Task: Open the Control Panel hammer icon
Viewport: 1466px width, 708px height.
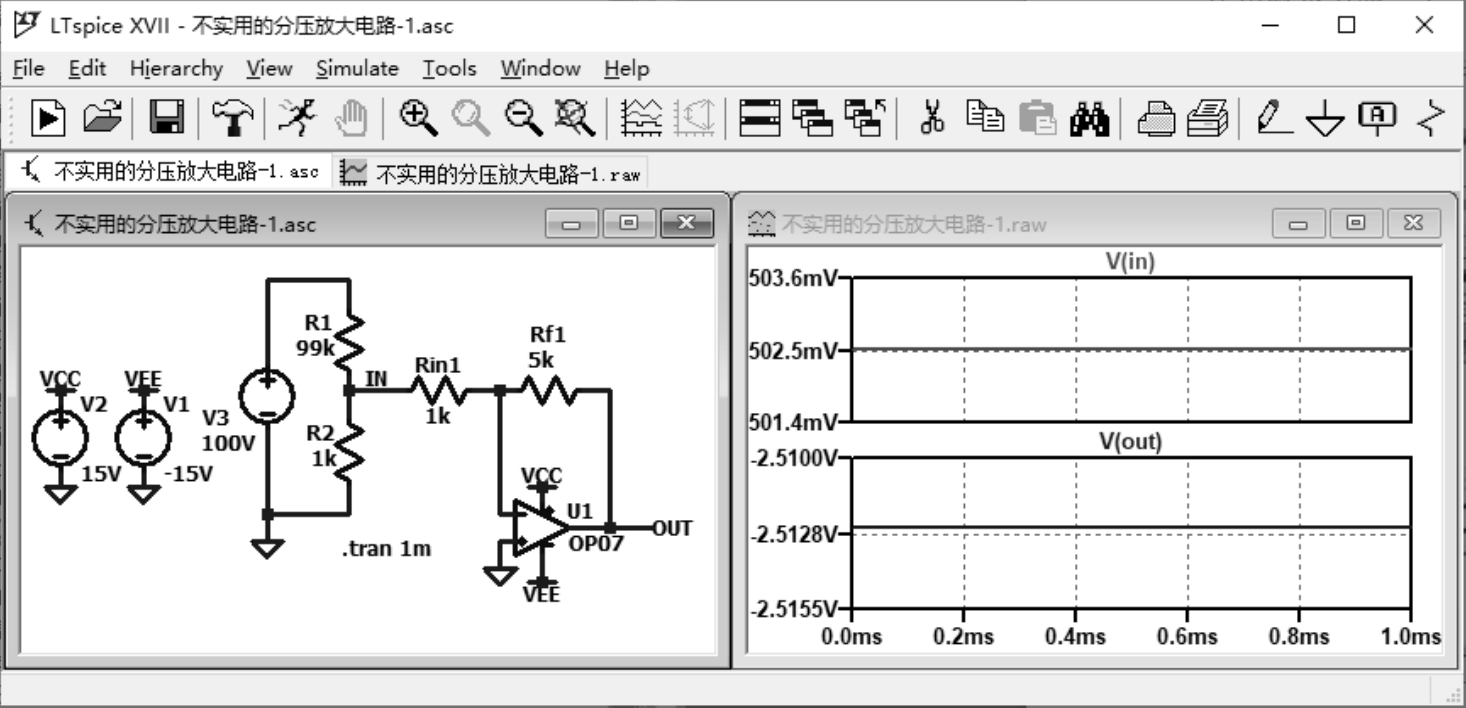Action: pos(231,118)
